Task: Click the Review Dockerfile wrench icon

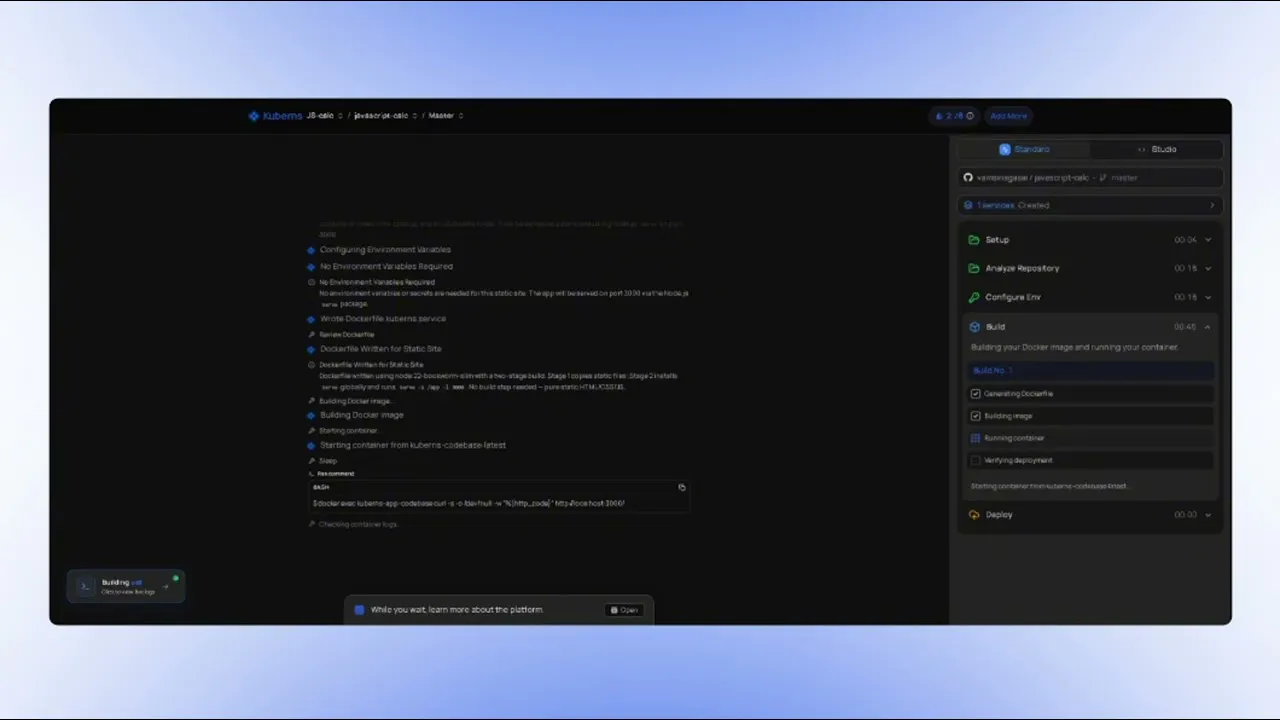Action: pos(312,334)
